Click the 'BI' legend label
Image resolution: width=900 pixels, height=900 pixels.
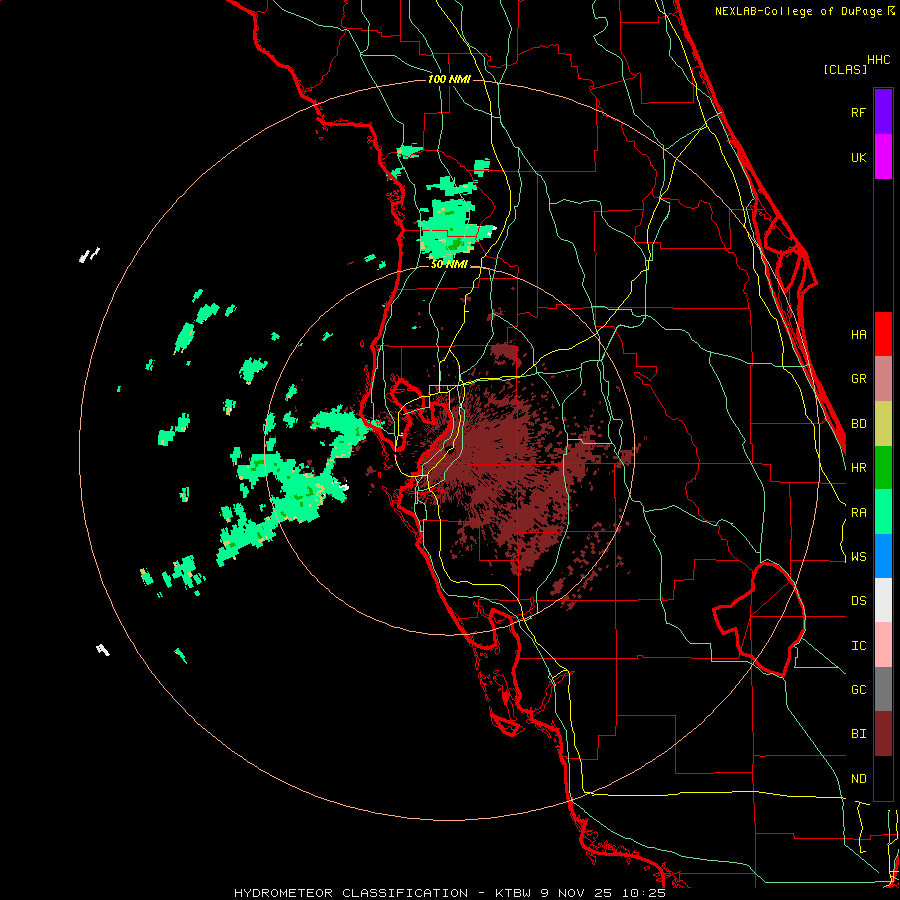[858, 734]
